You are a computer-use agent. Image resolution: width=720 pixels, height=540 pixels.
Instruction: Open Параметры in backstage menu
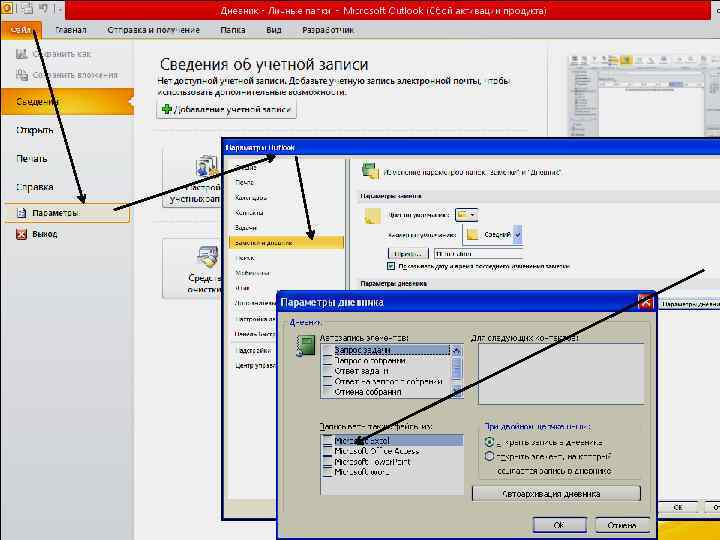pos(68,213)
